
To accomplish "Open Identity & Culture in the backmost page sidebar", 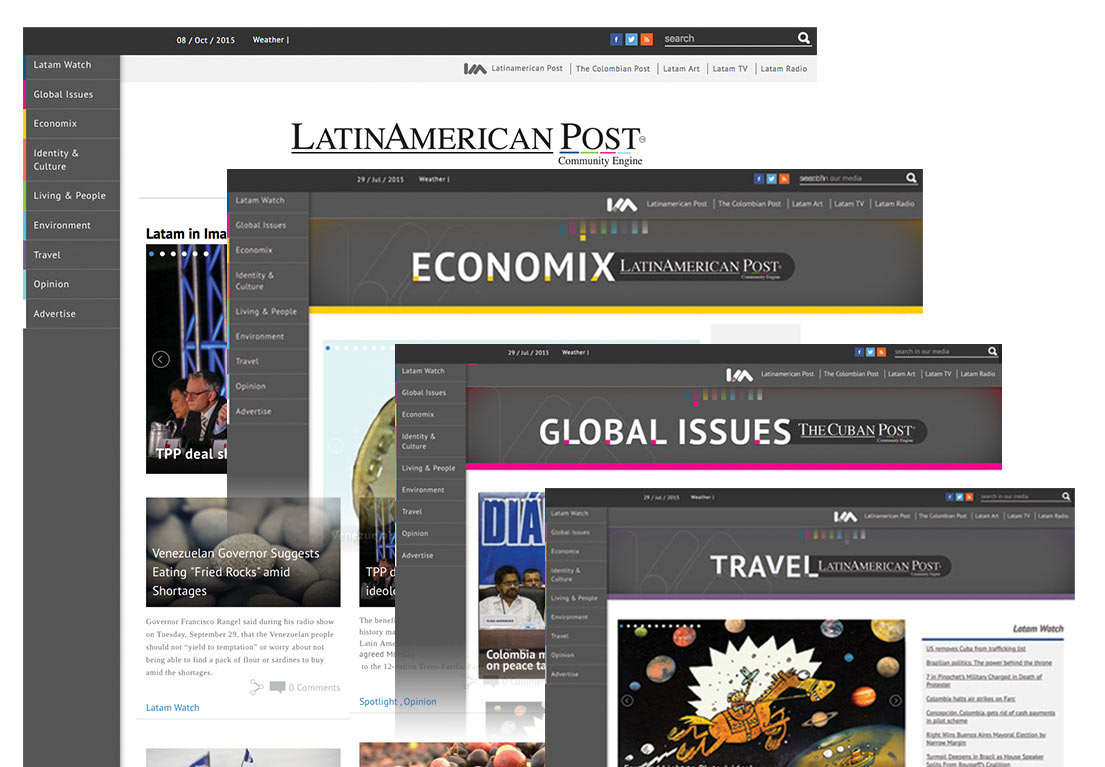I will [x=72, y=159].
